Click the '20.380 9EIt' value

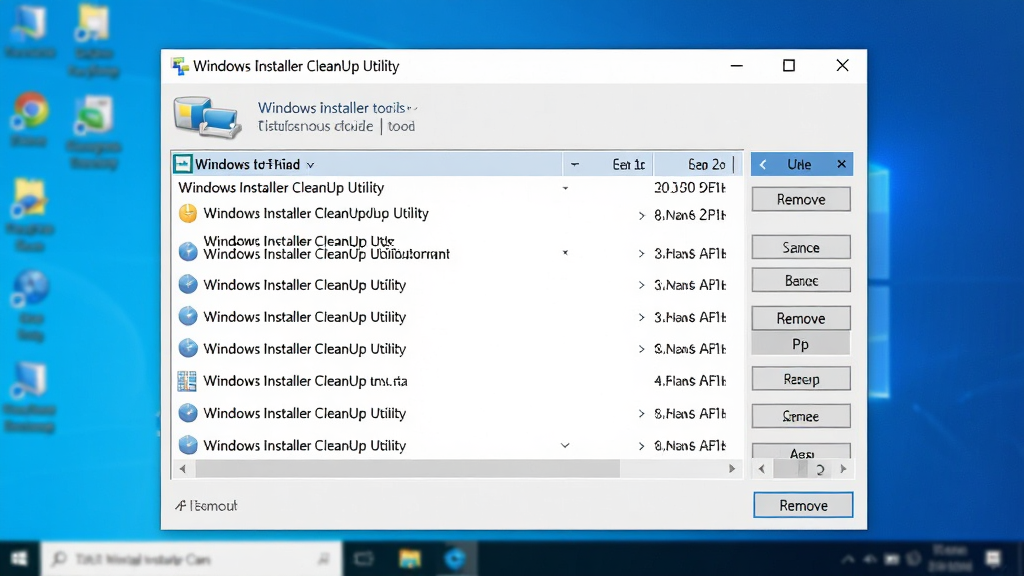tap(690, 188)
